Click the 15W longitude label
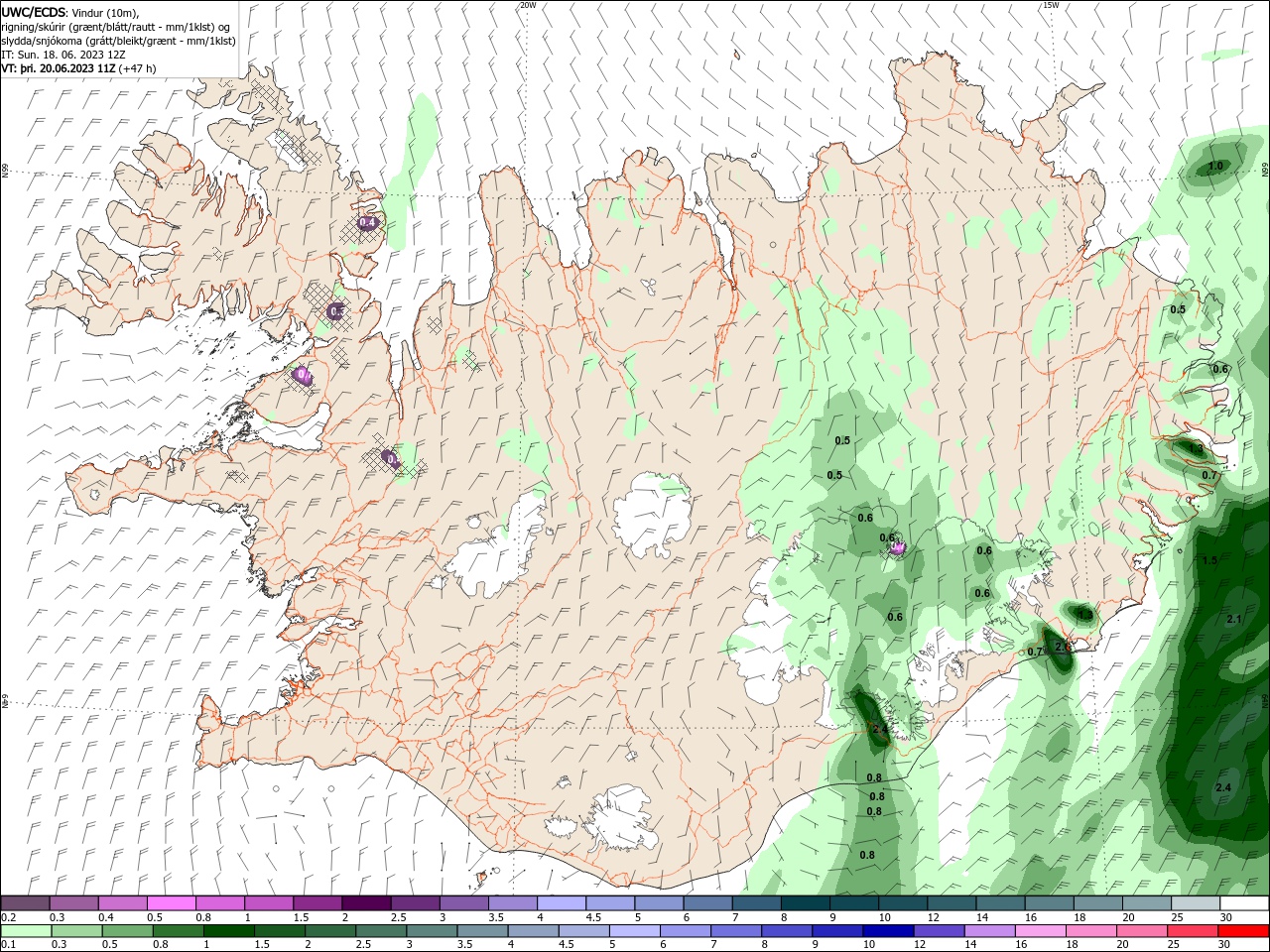 click(1051, 5)
